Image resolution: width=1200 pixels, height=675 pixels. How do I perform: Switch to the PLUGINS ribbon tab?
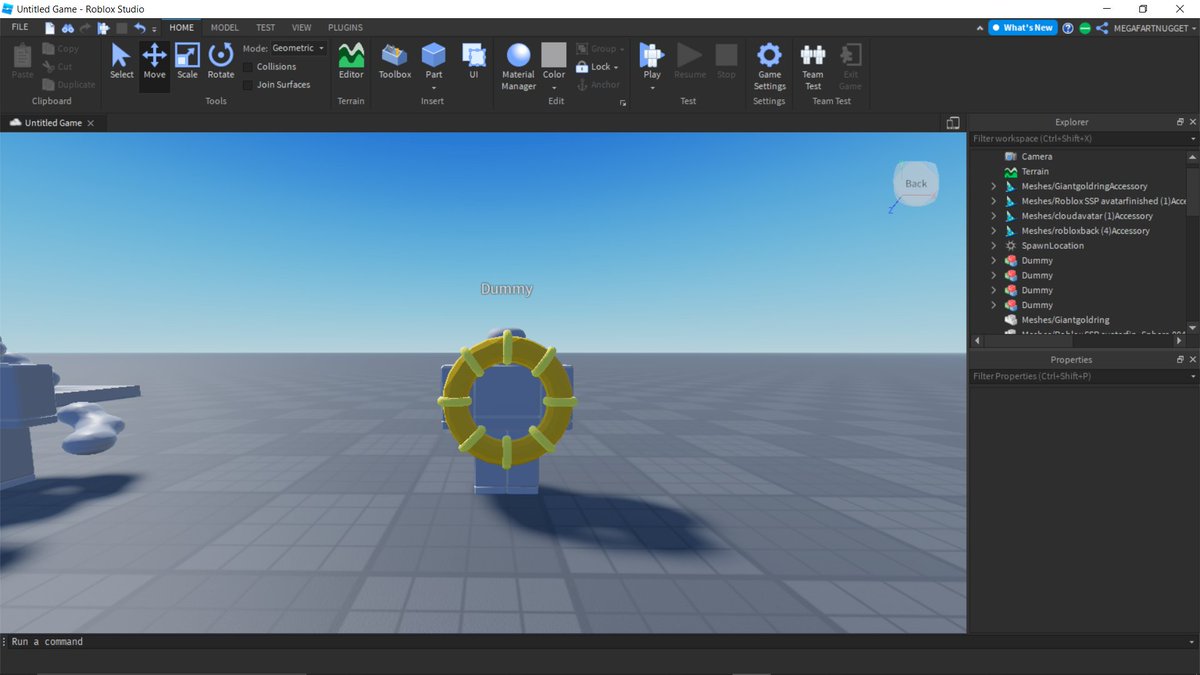click(x=345, y=28)
